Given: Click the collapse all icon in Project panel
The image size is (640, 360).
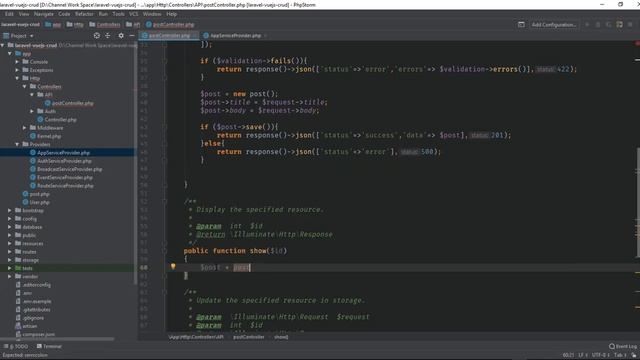Looking at the screenshot, I should pyautogui.click(x=108, y=36).
